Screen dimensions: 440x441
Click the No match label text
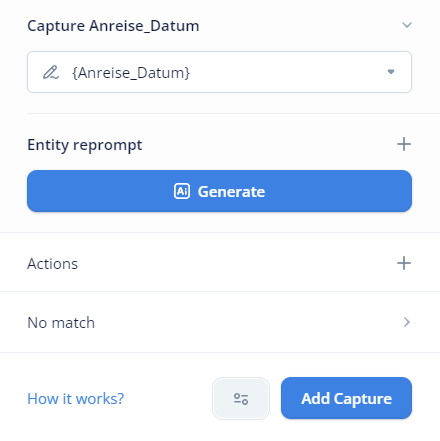point(61,323)
